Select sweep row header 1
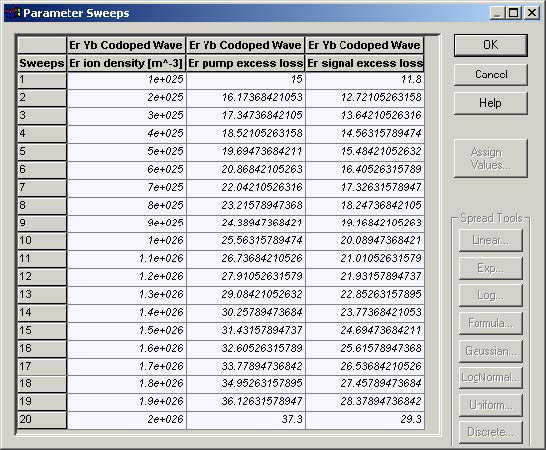Image resolution: width=546 pixels, height=450 pixels. tap(42, 80)
